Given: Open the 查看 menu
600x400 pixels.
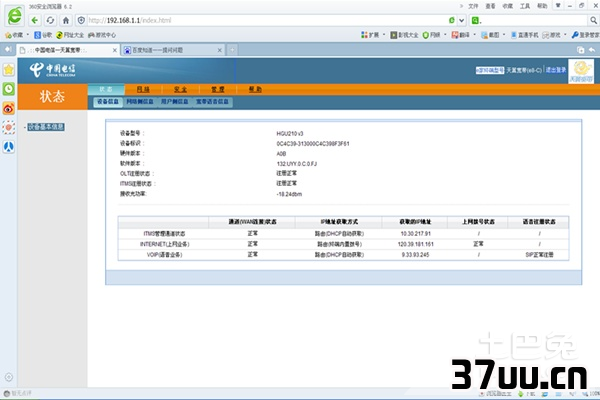Looking at the screenshot, I should click(x=490, y=6).
